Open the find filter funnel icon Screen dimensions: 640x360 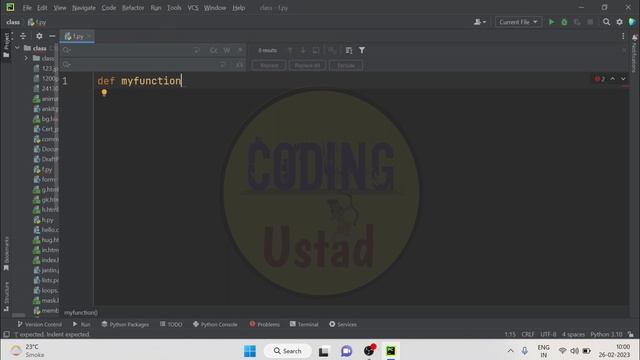(x=362, y=50)
